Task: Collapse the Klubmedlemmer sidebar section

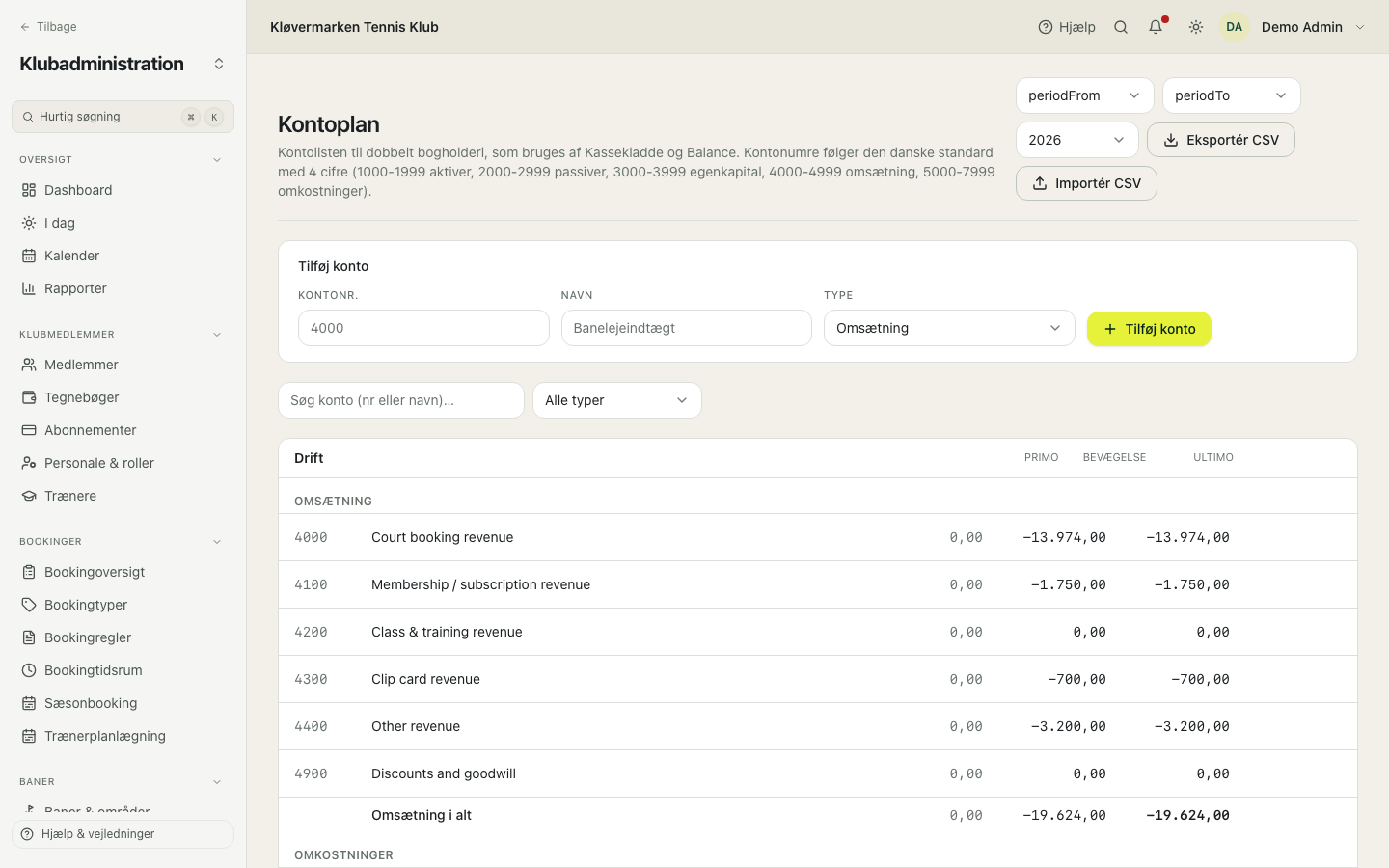Action: point(217,335)
